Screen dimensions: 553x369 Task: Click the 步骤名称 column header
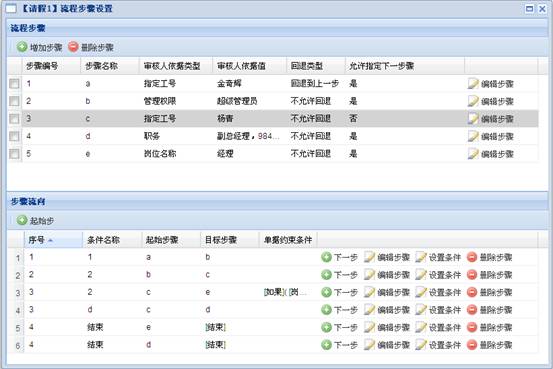[x=110, y=66]
